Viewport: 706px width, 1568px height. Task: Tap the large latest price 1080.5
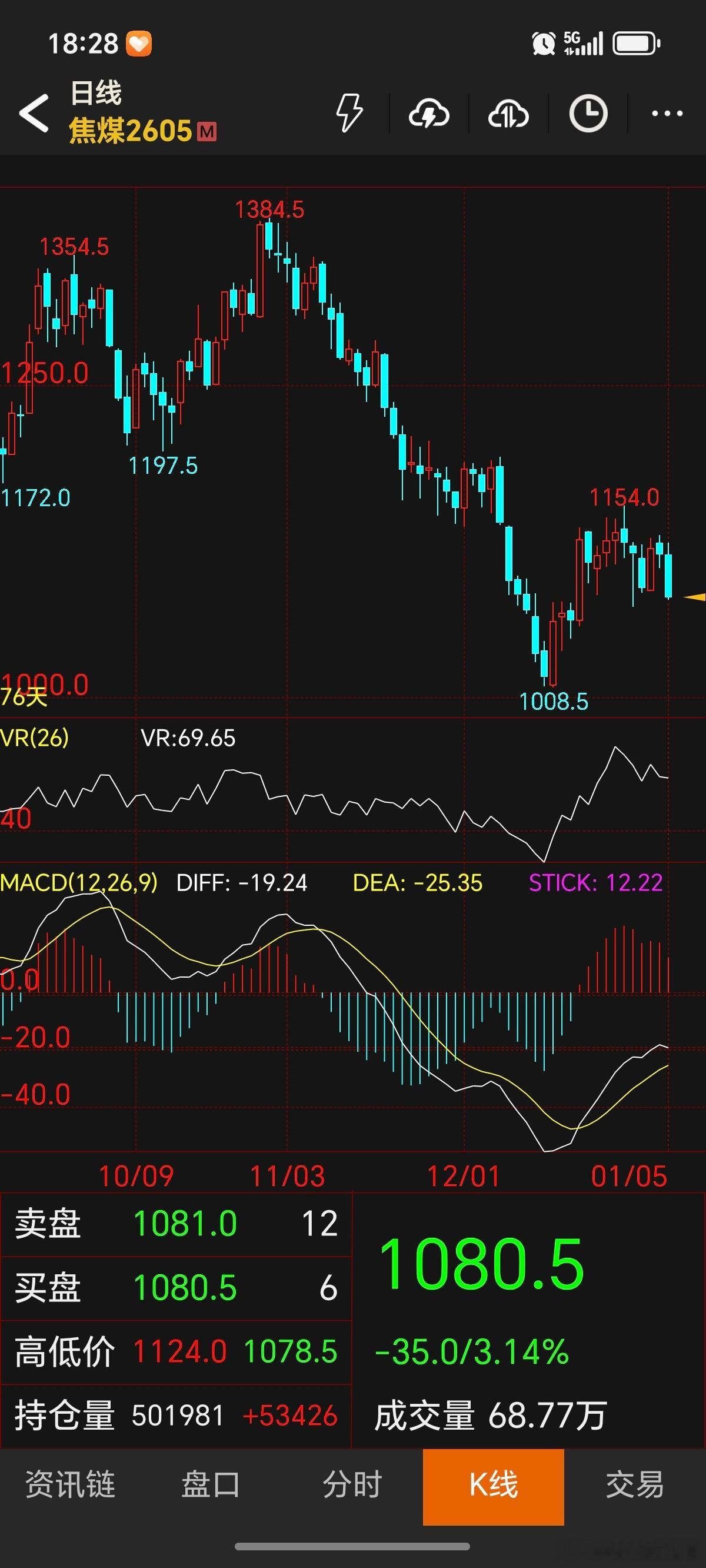481,1265
